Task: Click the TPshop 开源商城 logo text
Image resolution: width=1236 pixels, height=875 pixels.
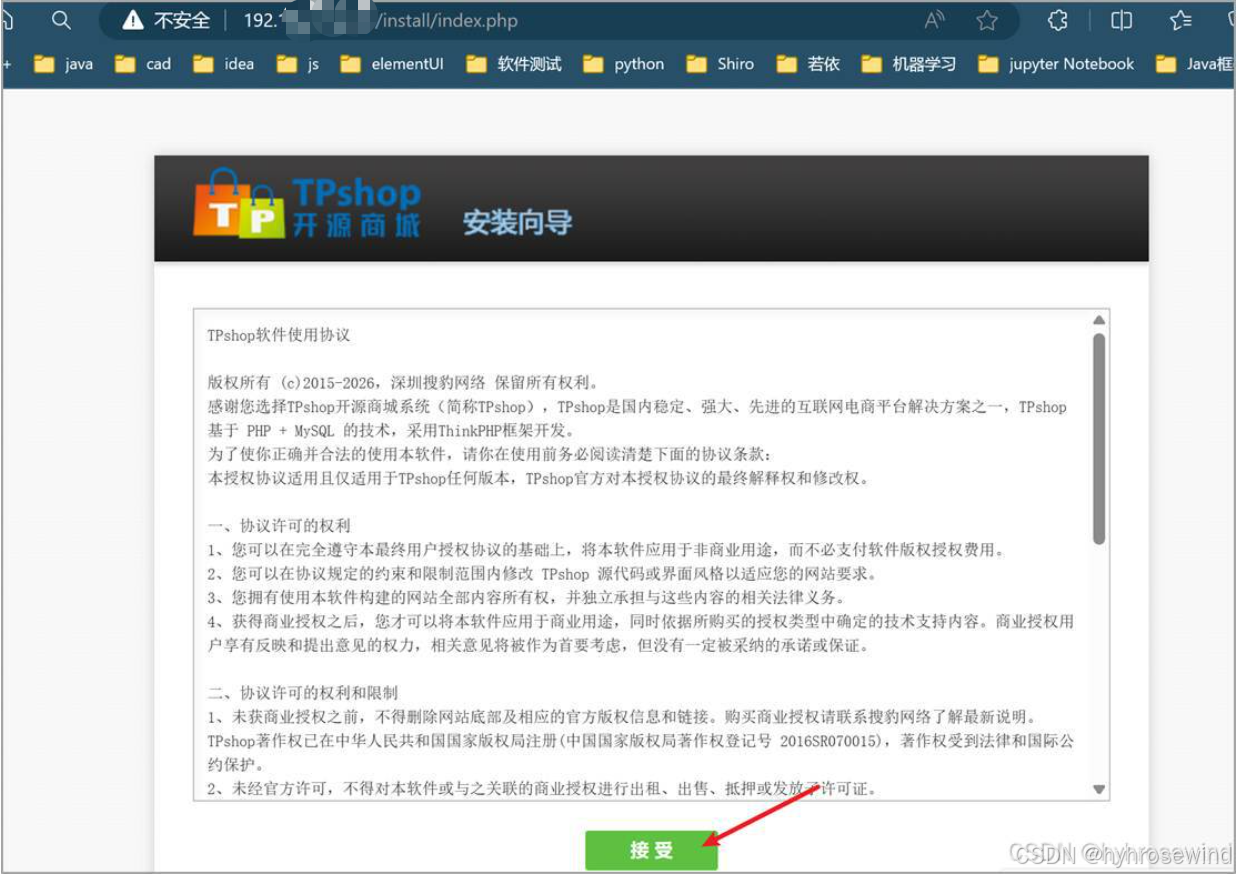Action: [357, 208]
